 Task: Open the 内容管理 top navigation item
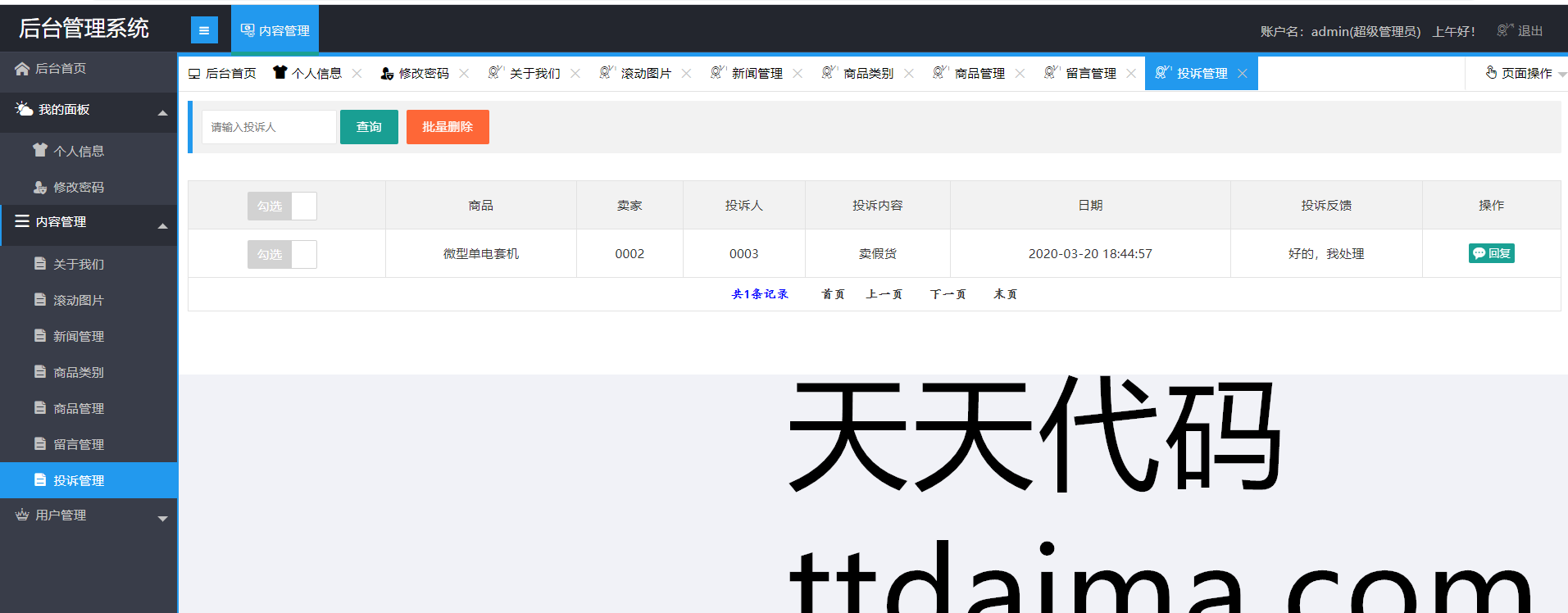click(275, 30)
